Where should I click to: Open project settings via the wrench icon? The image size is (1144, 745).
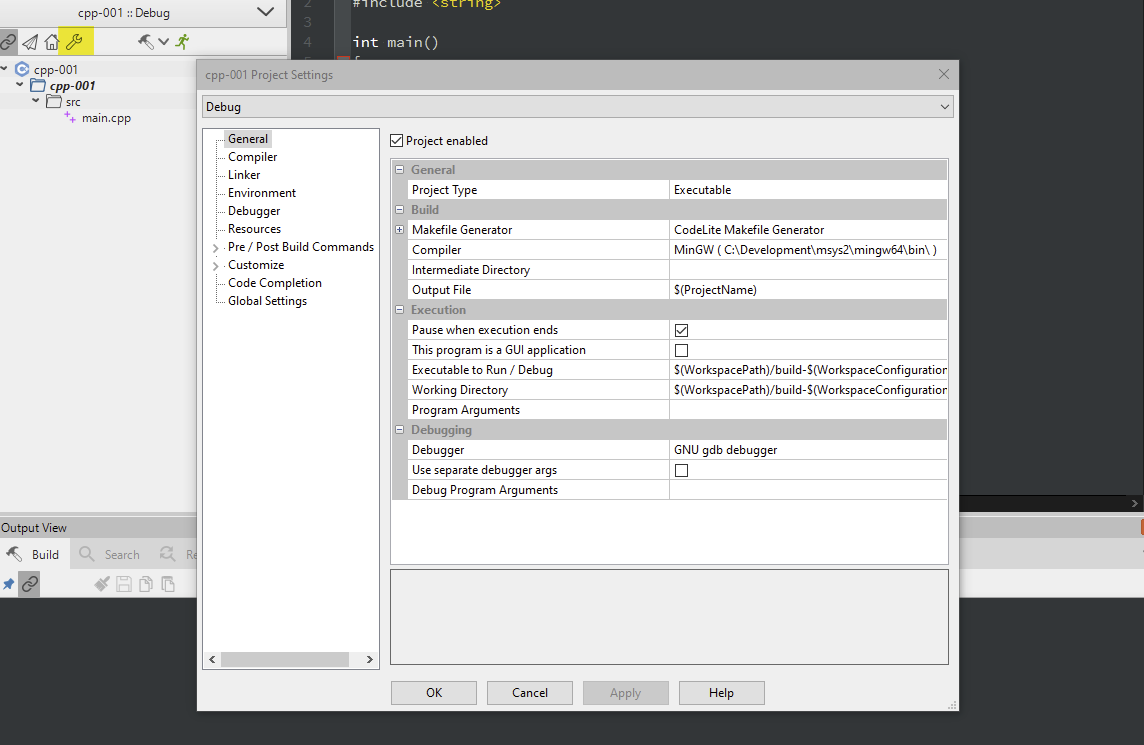[x=74, y=42]
